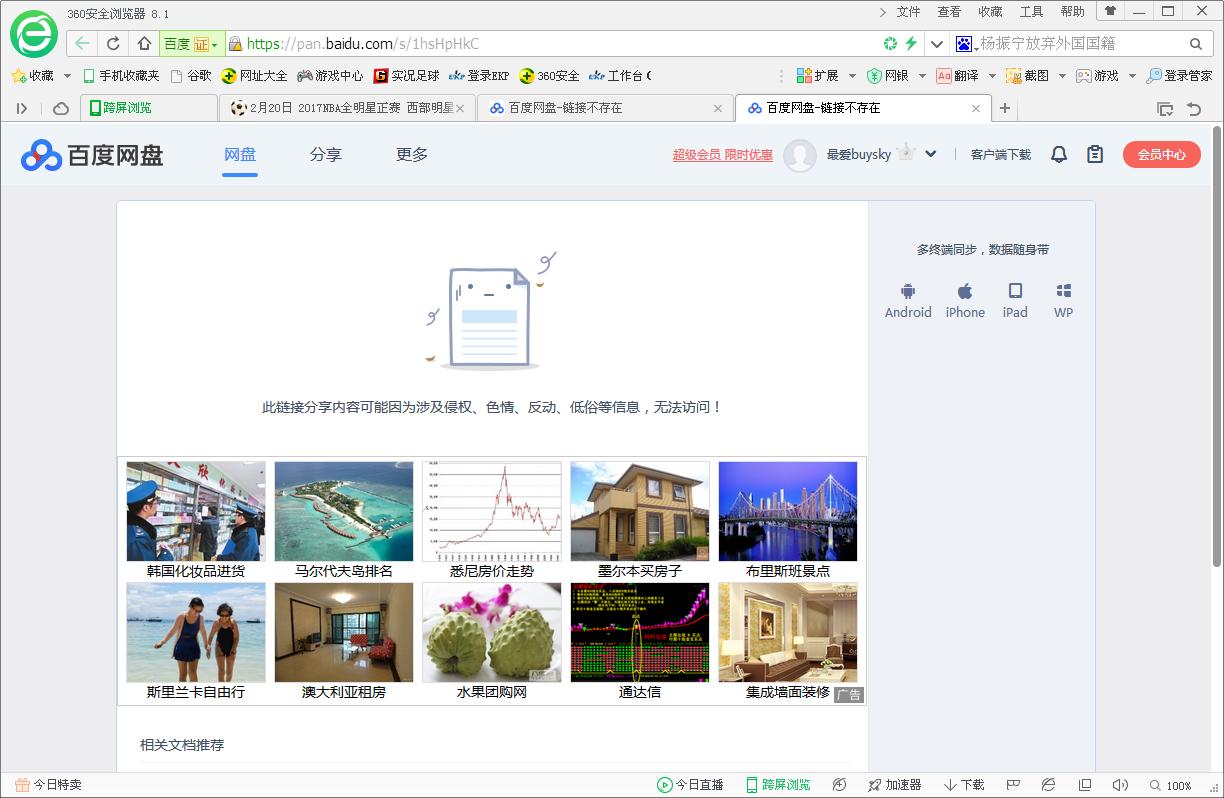1224x798 pixels.
Task: Open the 收藏 menu in menu bar
Action: tap(990, 12)
